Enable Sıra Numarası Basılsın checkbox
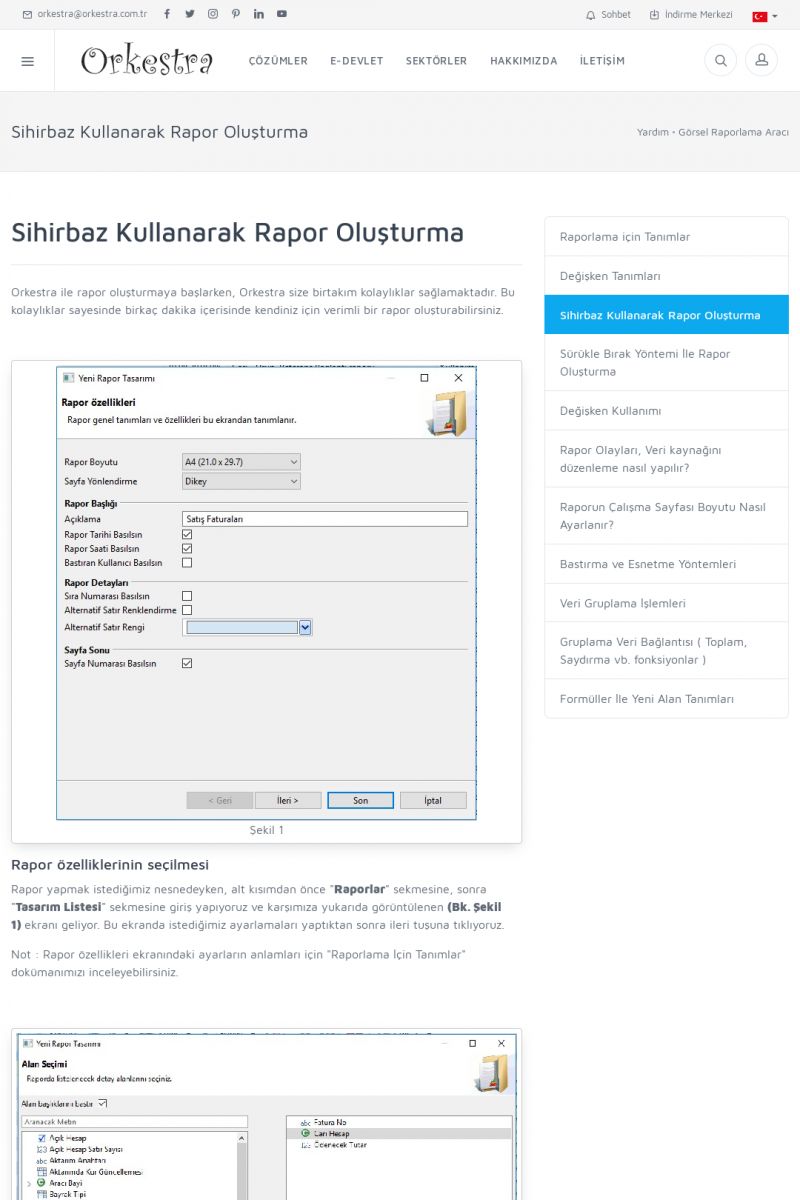The image size is (800, 1200). point(187,596)
